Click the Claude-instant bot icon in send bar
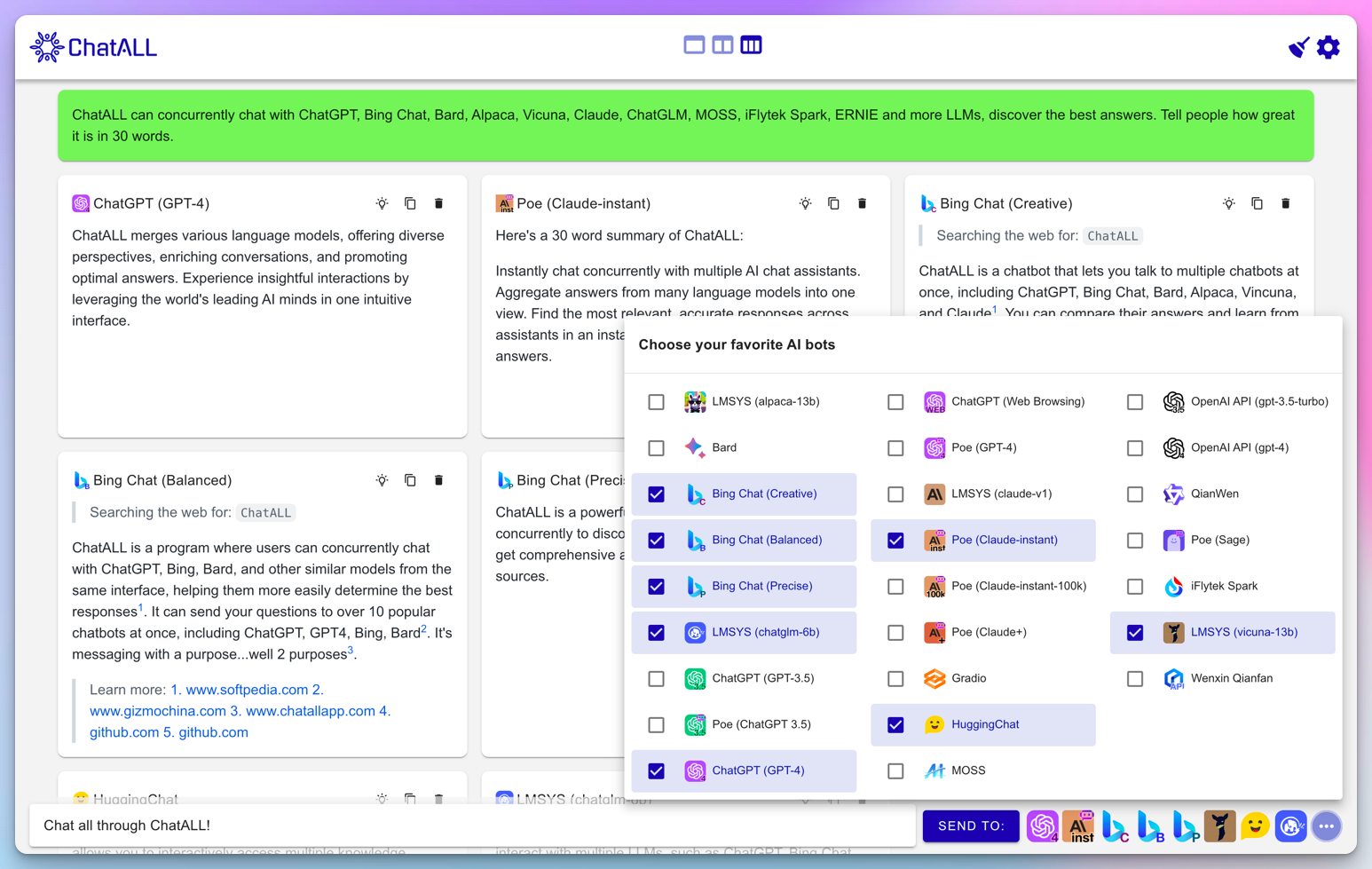The width and height of the screenshot is (1372, 869). pos(1078,826)
